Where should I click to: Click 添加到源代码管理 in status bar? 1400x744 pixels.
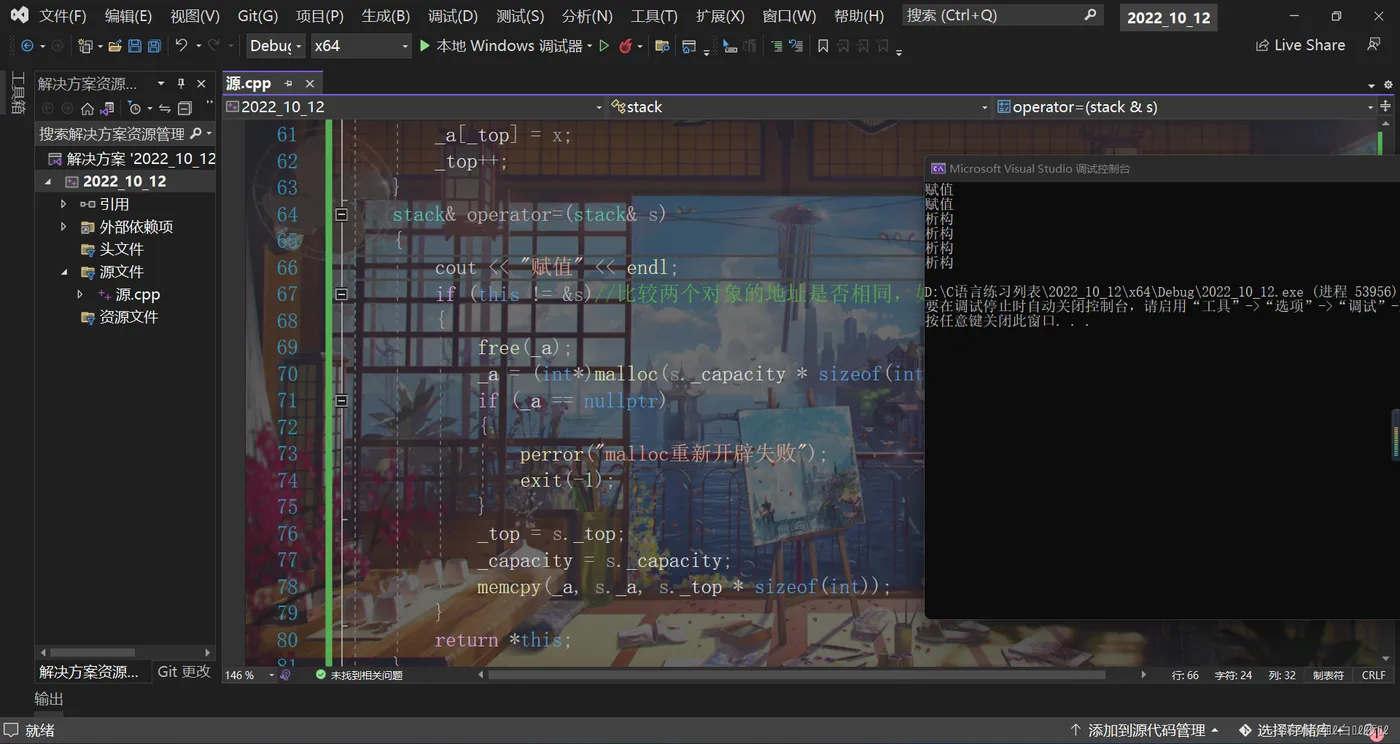tap(1145, 731)
